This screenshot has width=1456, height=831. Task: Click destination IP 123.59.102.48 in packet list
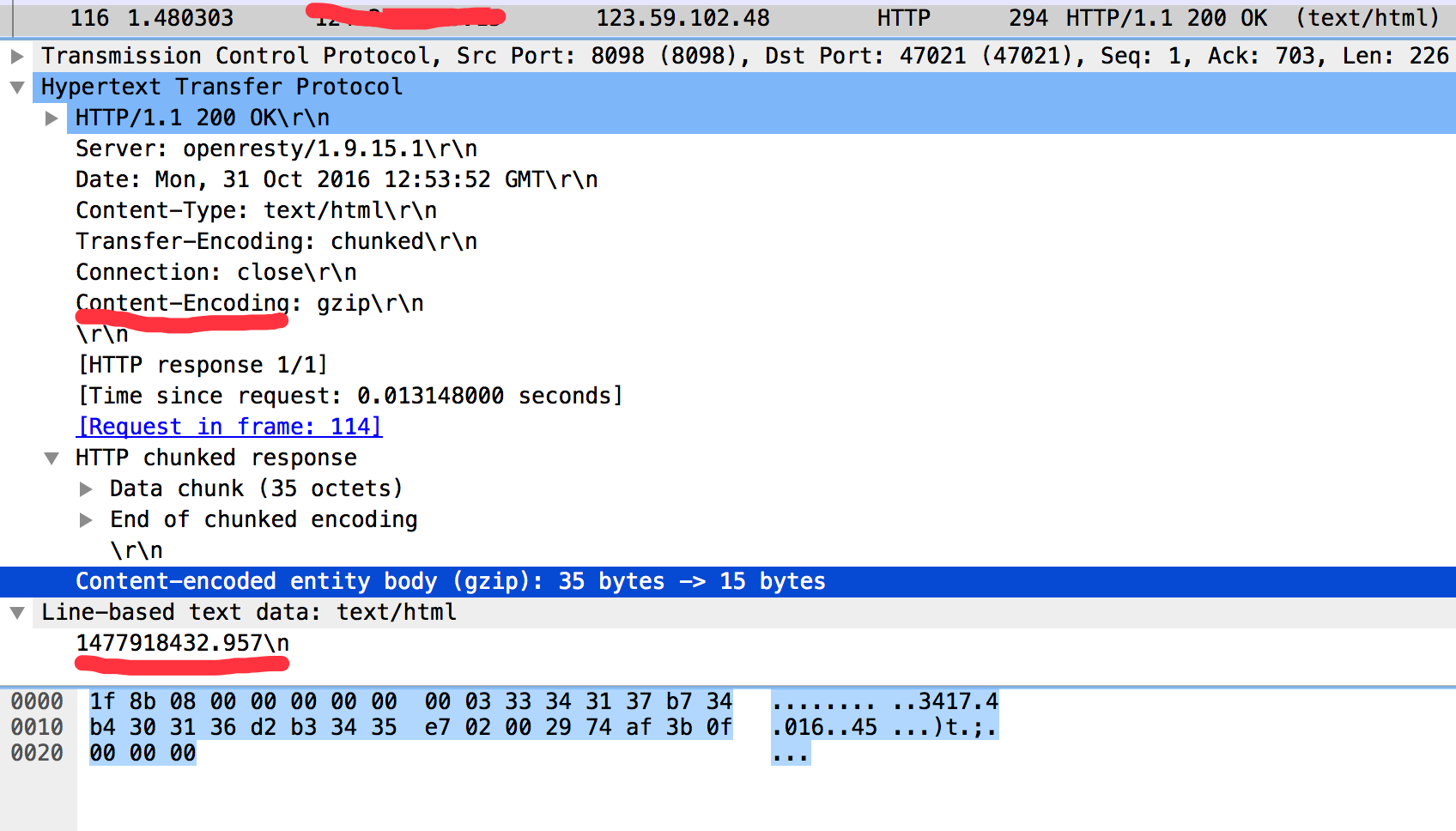[x=683, y=18]
